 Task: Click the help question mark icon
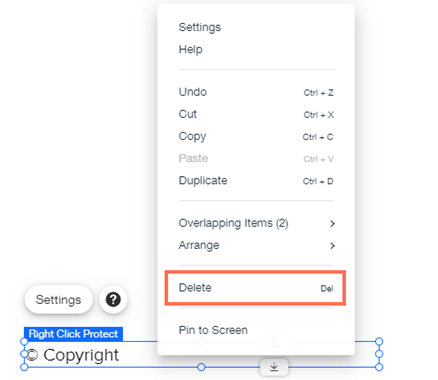[113, 299]
